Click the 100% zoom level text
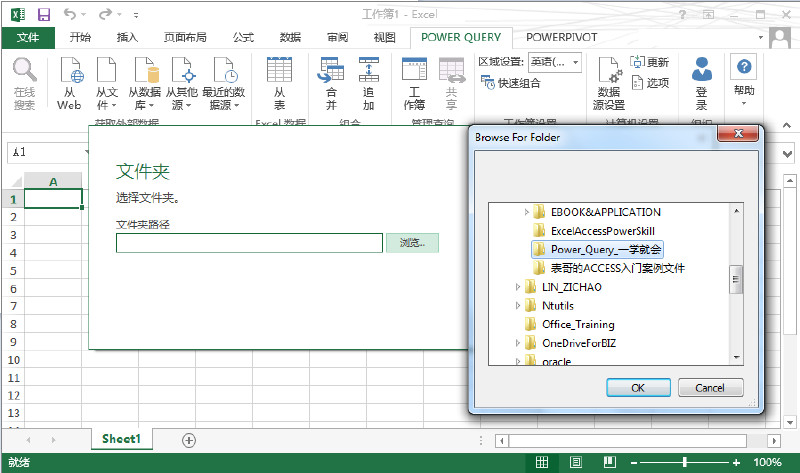Viewport: 800px width, 473px height. click(x=767, y=462)
